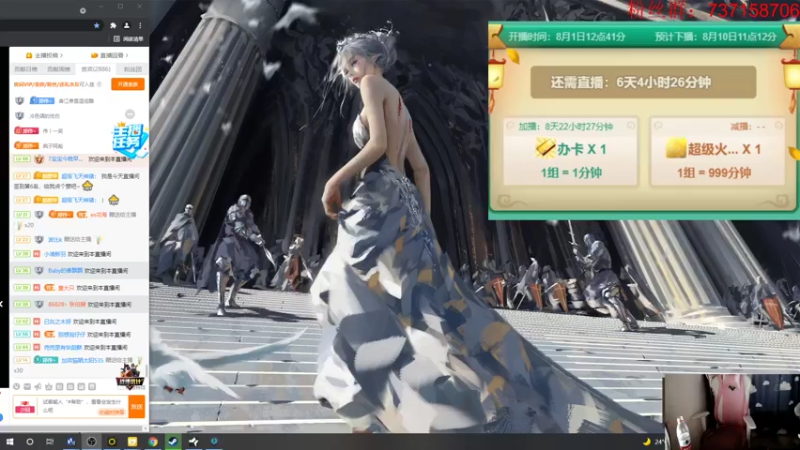Collapse the list with the grey minus icon

[130, 114]
